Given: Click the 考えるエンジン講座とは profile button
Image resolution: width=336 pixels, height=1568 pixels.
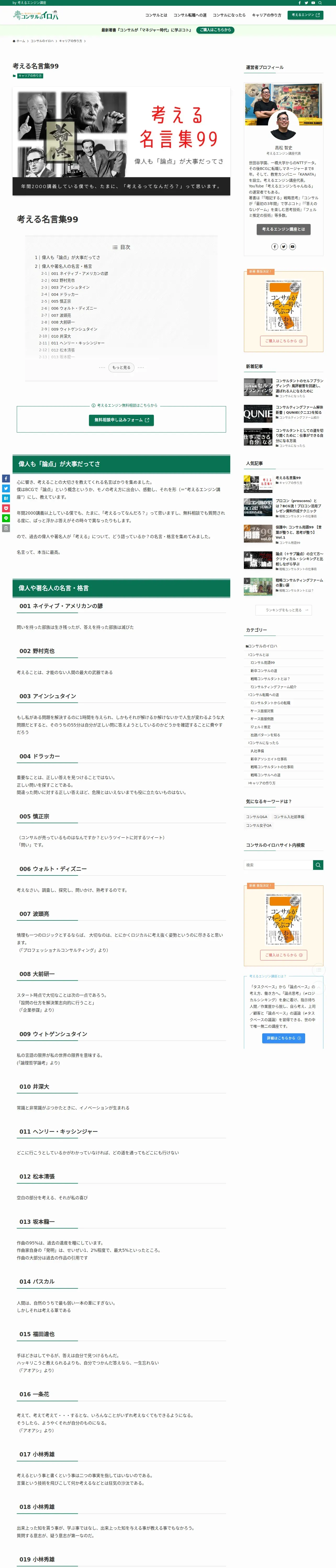Looking at the screenshot, I should pos(284,229).
